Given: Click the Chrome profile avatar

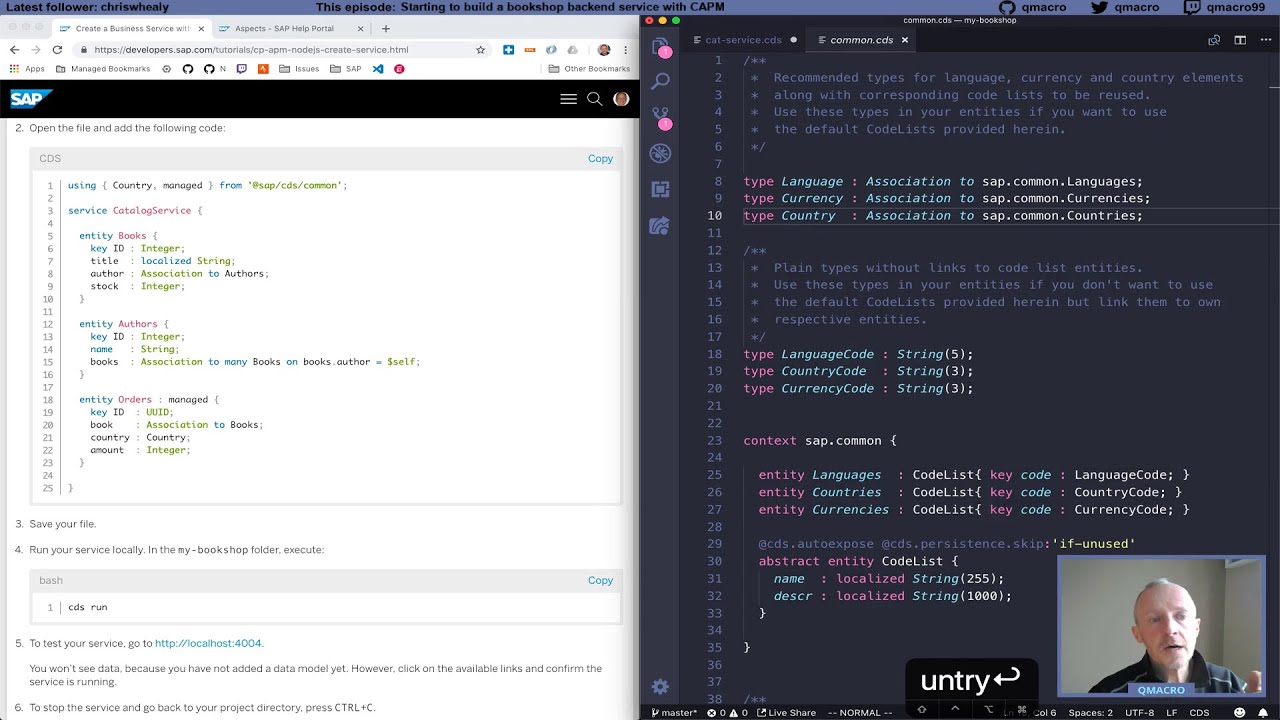Looking at the screenshot, I should [604, 49].
